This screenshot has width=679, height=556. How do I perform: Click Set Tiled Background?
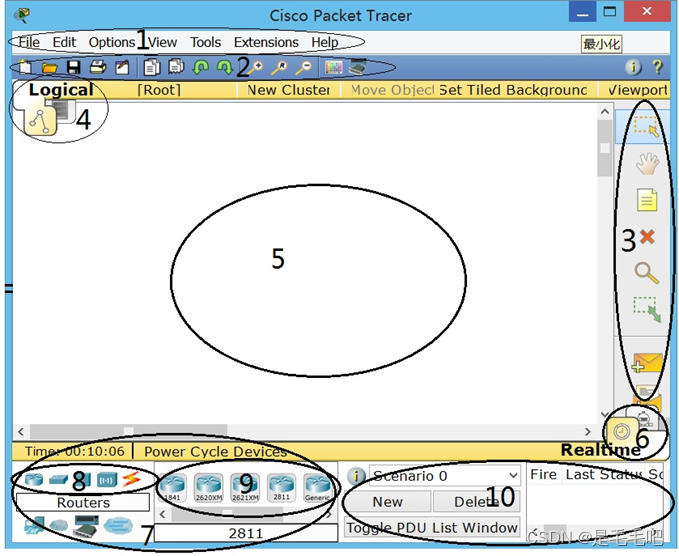pyautogui.click(x=513, y=90)
